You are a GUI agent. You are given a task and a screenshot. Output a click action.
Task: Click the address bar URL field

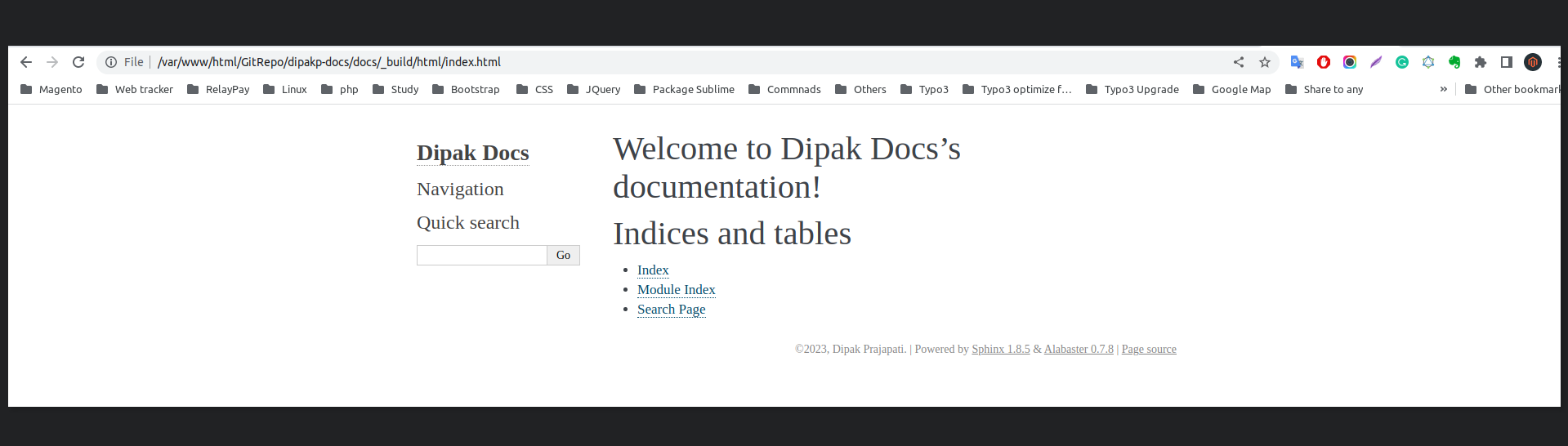[x=686, y=62]
